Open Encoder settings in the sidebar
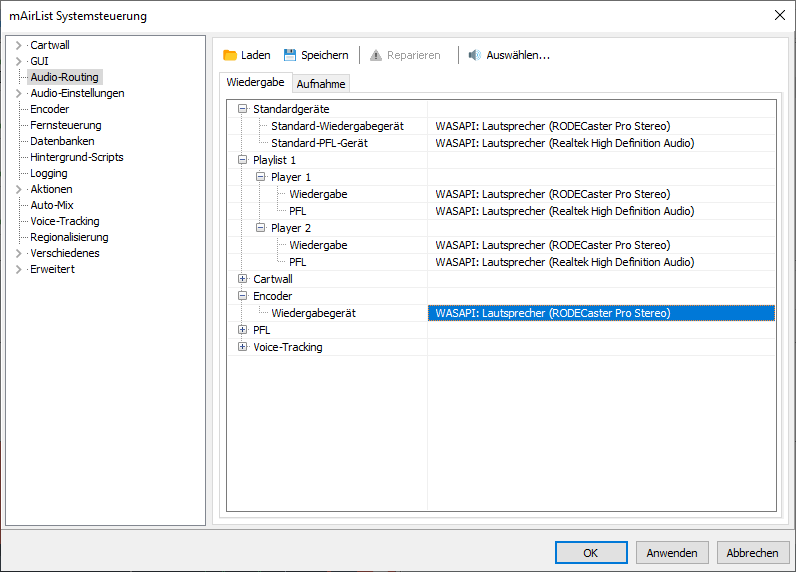 pos(50,109)
